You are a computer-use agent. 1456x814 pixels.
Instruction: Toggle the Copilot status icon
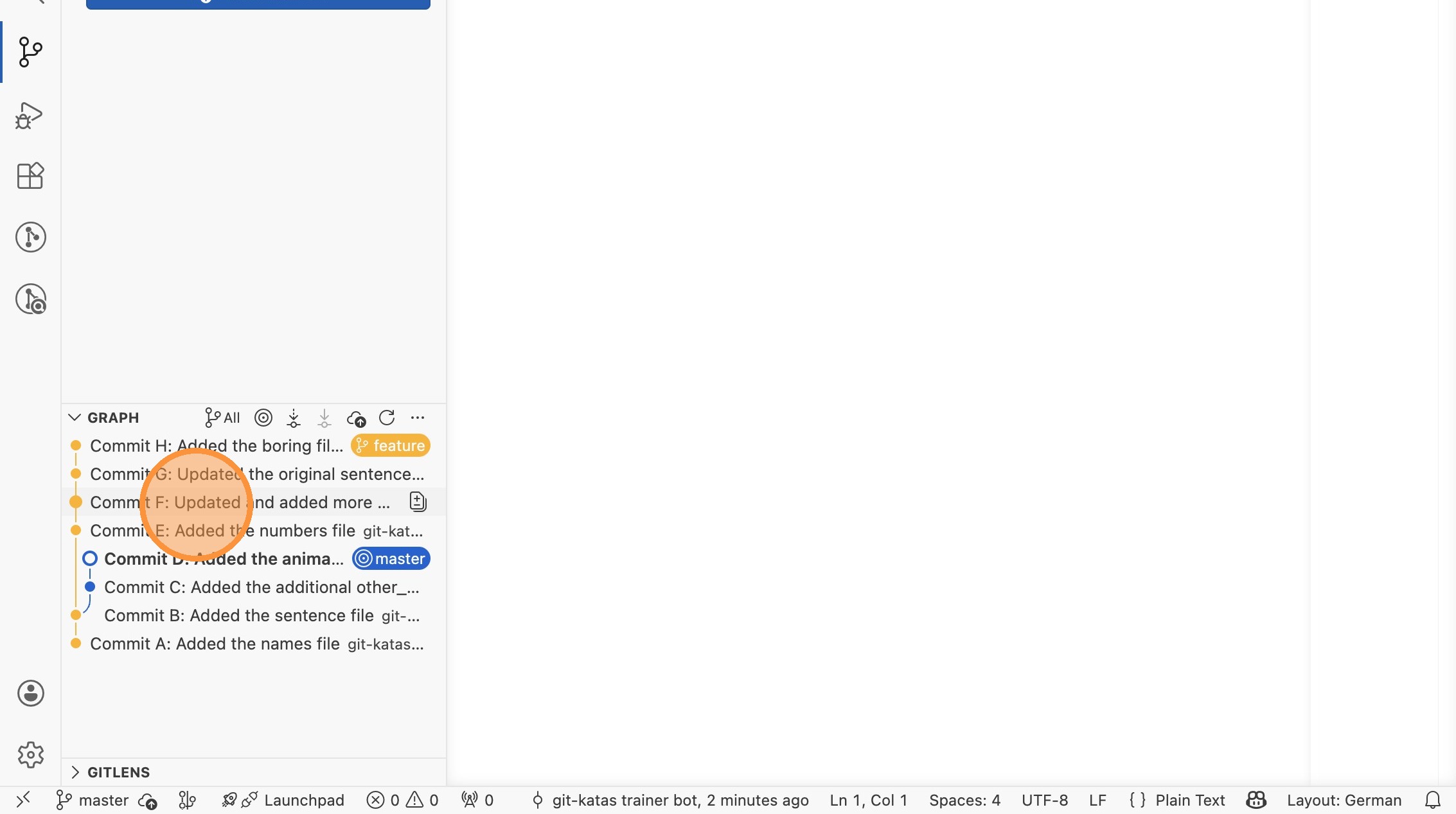point(1256,800)
